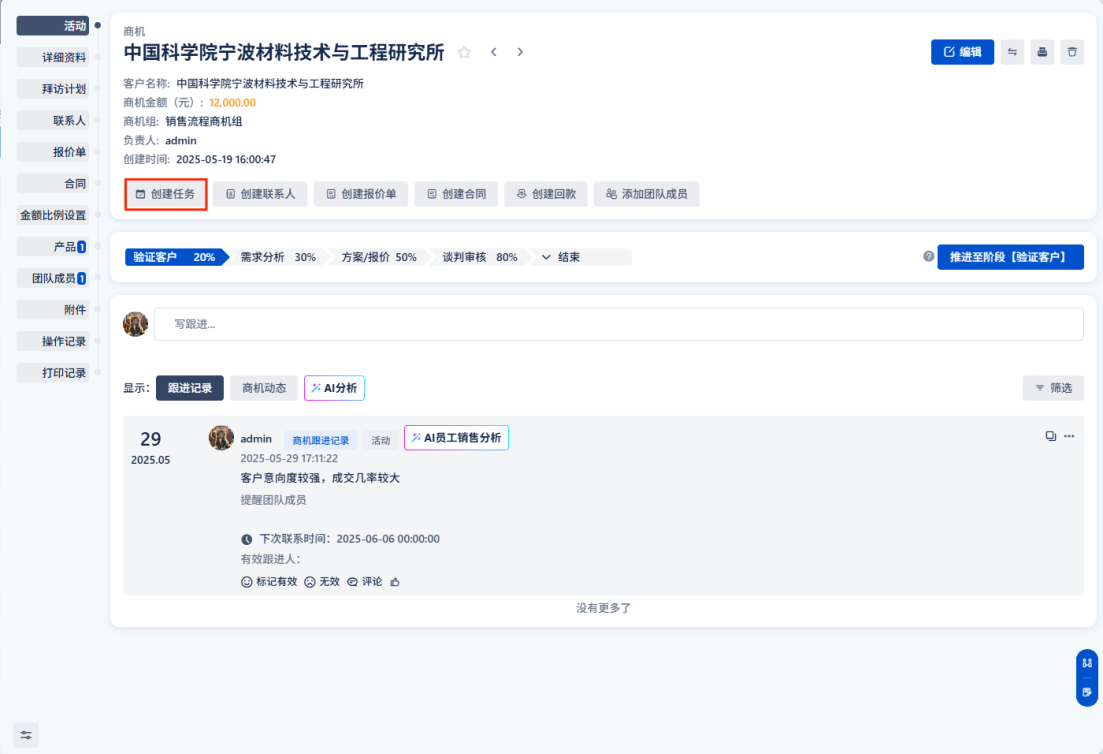Expand the 结束 stage dropdown
This screenshot has width=1103, height=754.
[x=561, y=257]
